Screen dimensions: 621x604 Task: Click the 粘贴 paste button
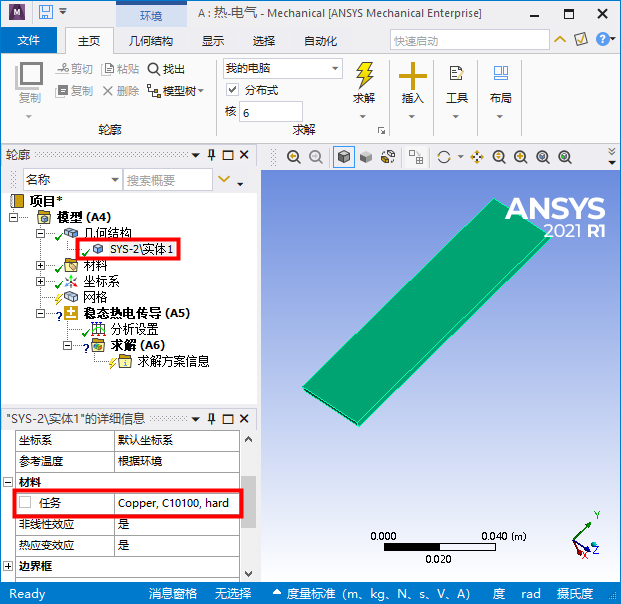pos(120,69)
